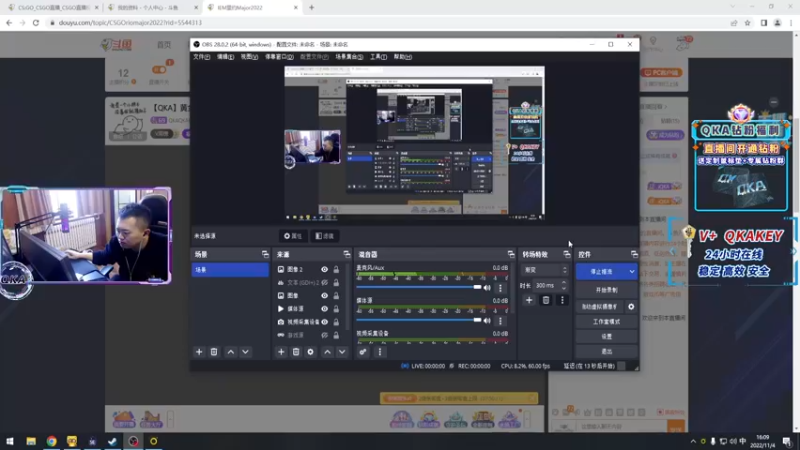The image size is (800, 450).
Task: Select the 场景 scene in the scenes list
Action: coord(230,269)
